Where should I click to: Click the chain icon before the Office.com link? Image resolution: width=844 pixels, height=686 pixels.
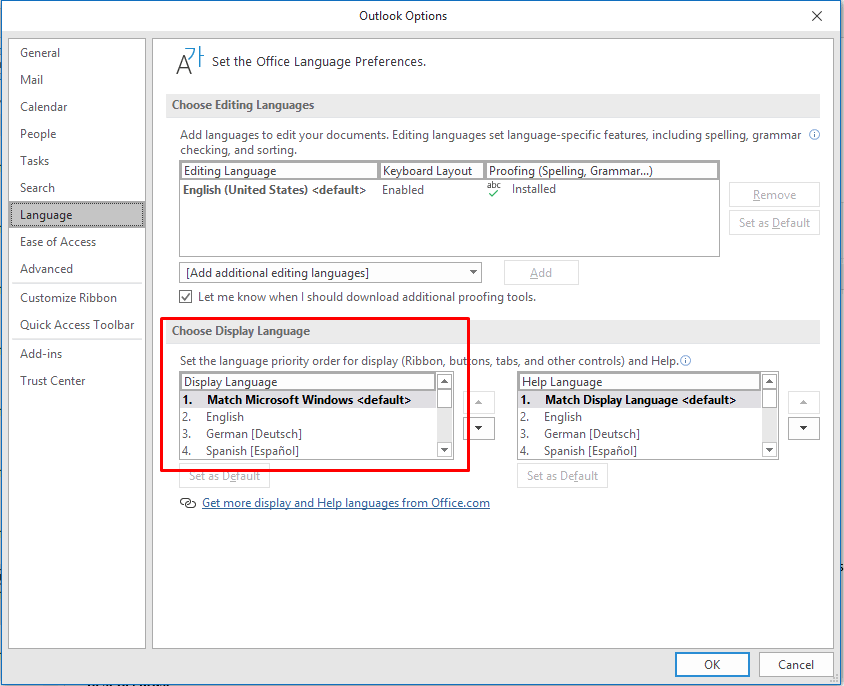(188, 503)
